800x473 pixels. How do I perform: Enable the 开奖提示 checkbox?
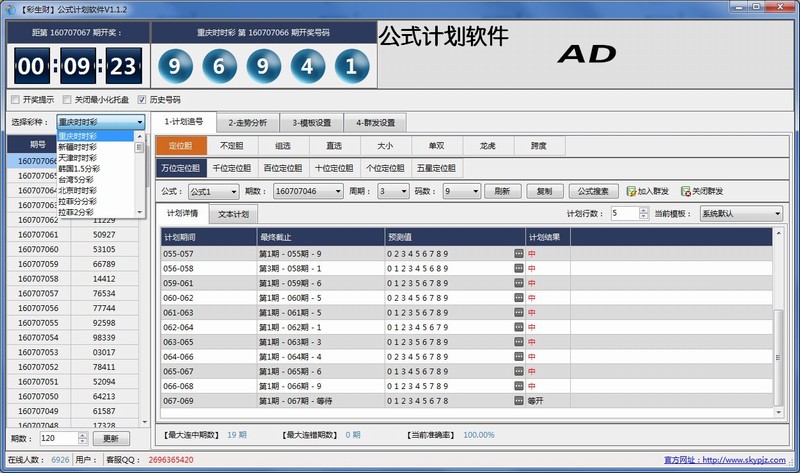click(x=14, y=100)
